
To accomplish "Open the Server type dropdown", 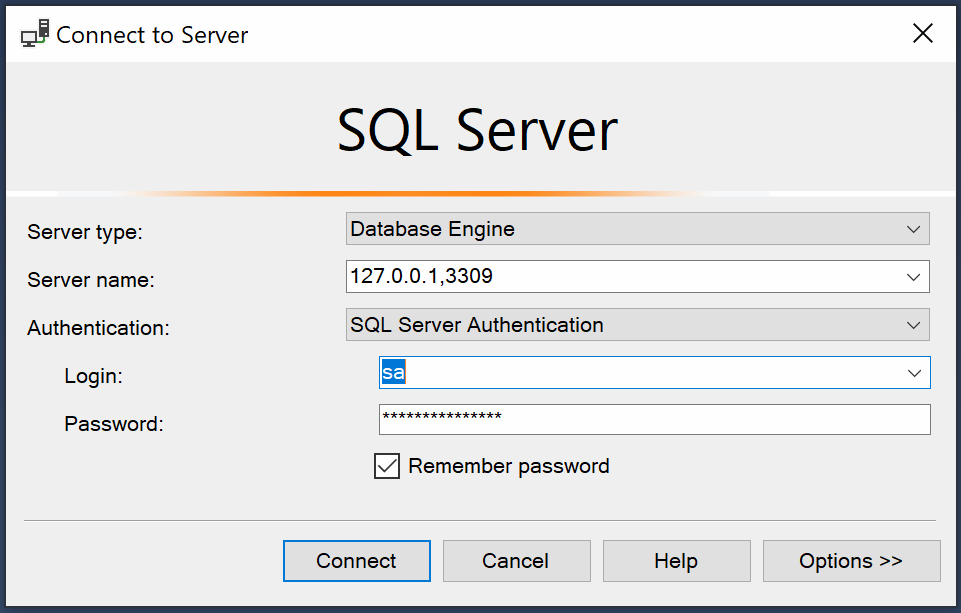I will (x=637, y=229).
